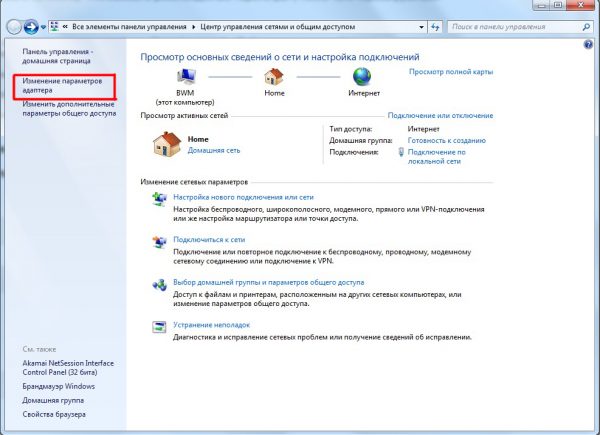Image resolution: width=600 pixels, height=435 pixels.
Task: Click the magnifier search icon
Action: coord(586,27)
